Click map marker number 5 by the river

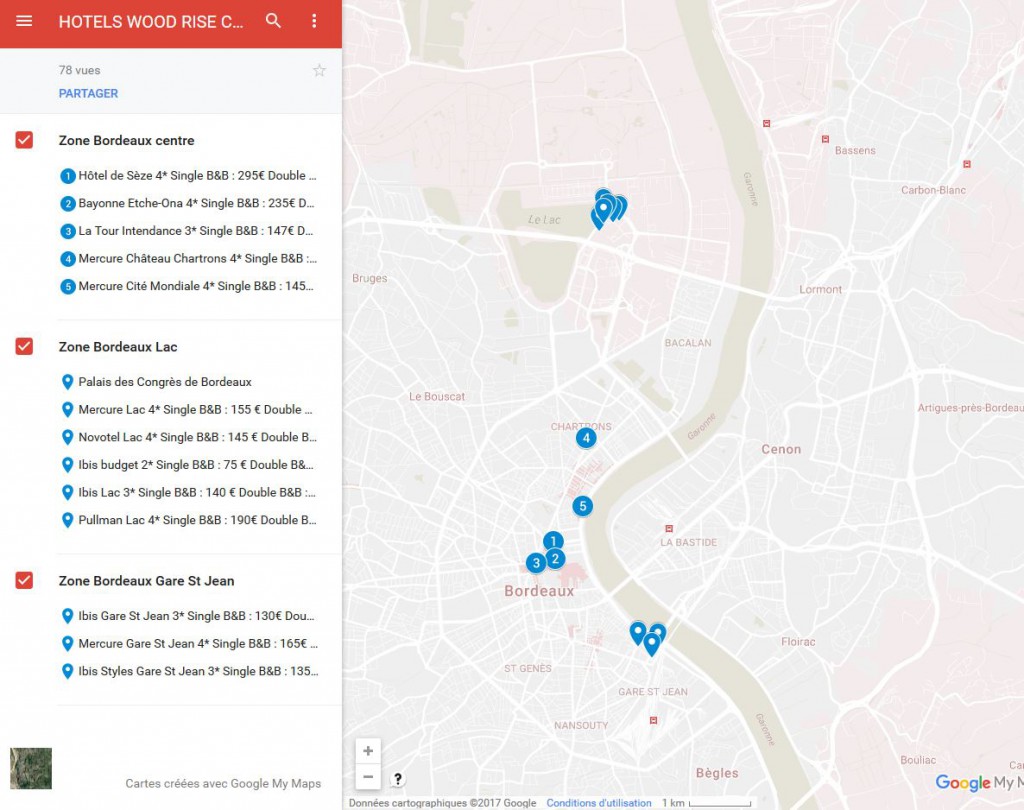tap(583, 506)
